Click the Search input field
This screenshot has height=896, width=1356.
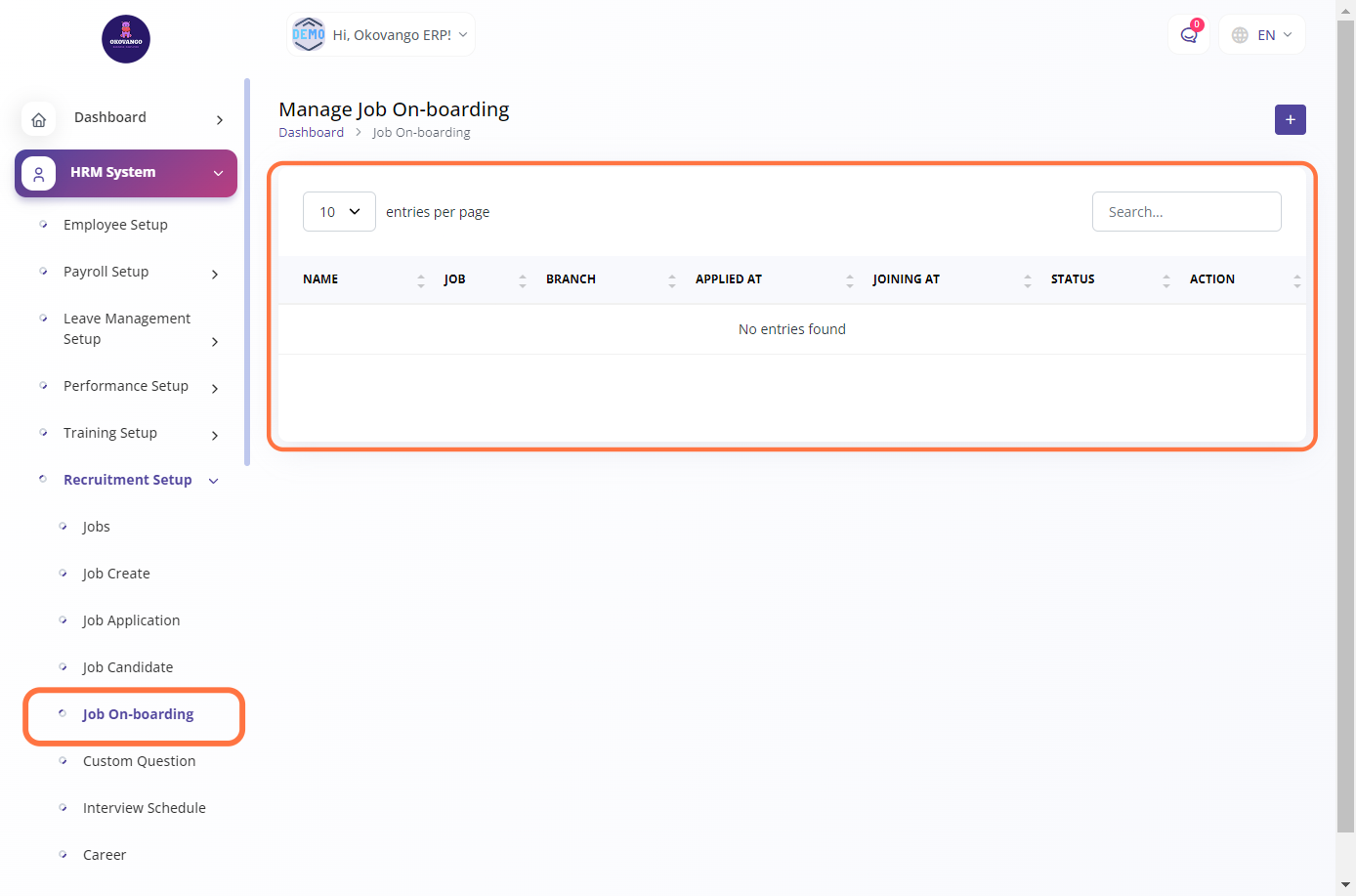tap(1186, 212)
